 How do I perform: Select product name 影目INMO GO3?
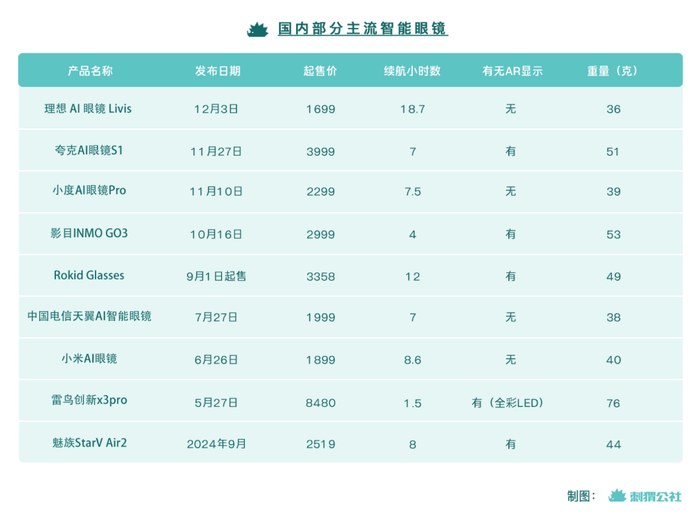click(x=89, y=233)
